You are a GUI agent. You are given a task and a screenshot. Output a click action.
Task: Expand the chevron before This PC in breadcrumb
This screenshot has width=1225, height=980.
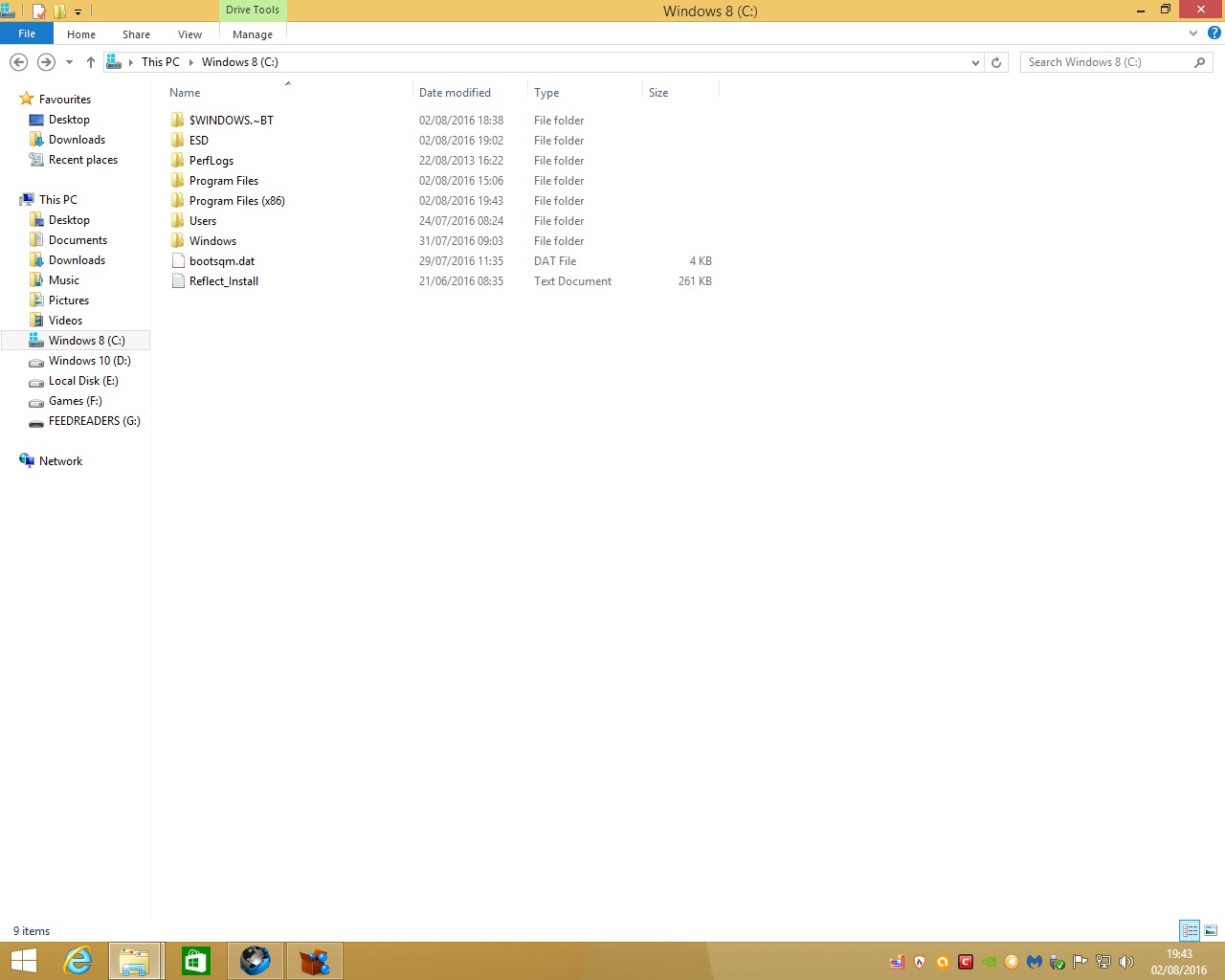(131, 62)
